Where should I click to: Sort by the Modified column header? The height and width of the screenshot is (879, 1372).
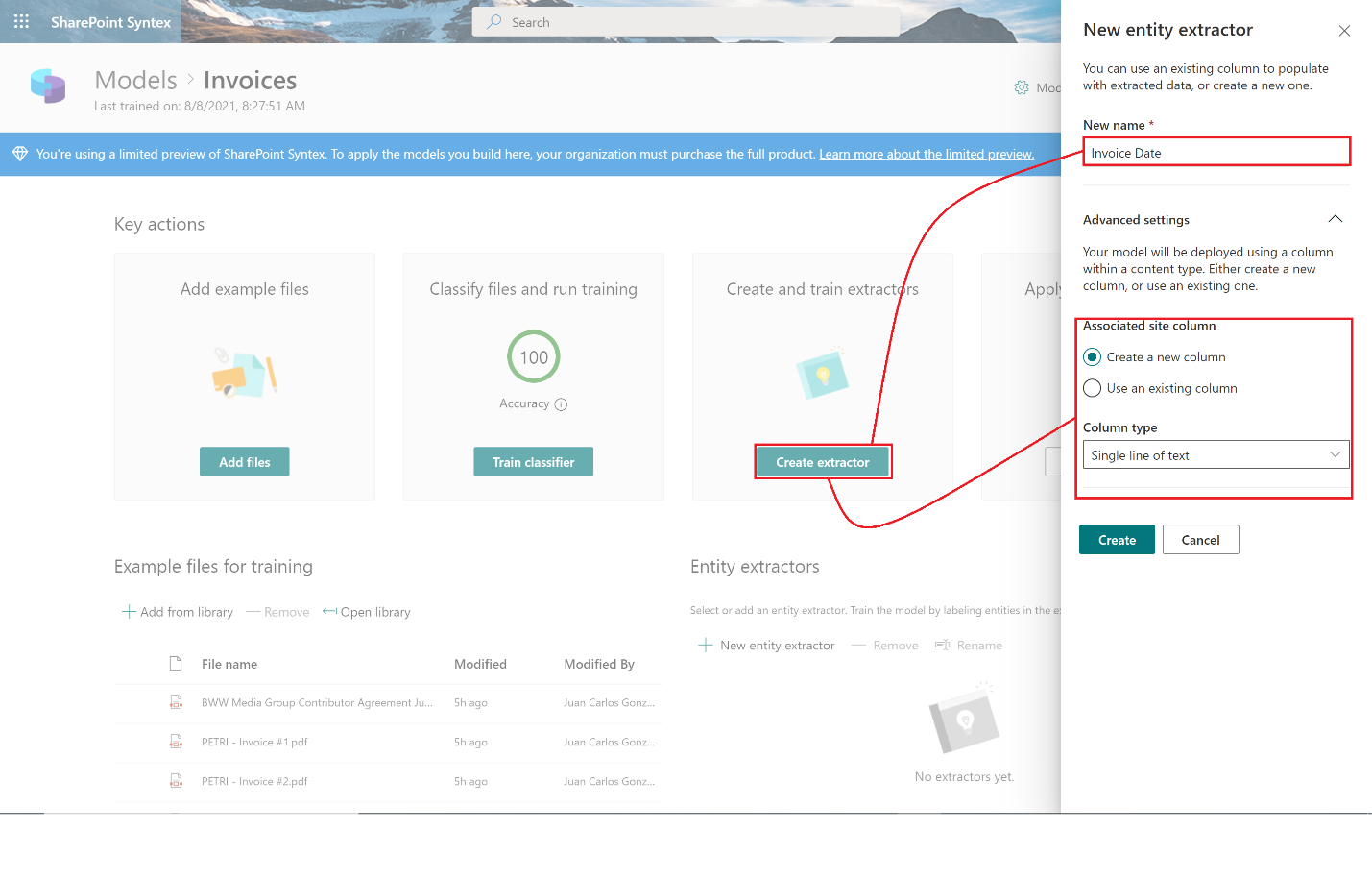coord(480,664)
